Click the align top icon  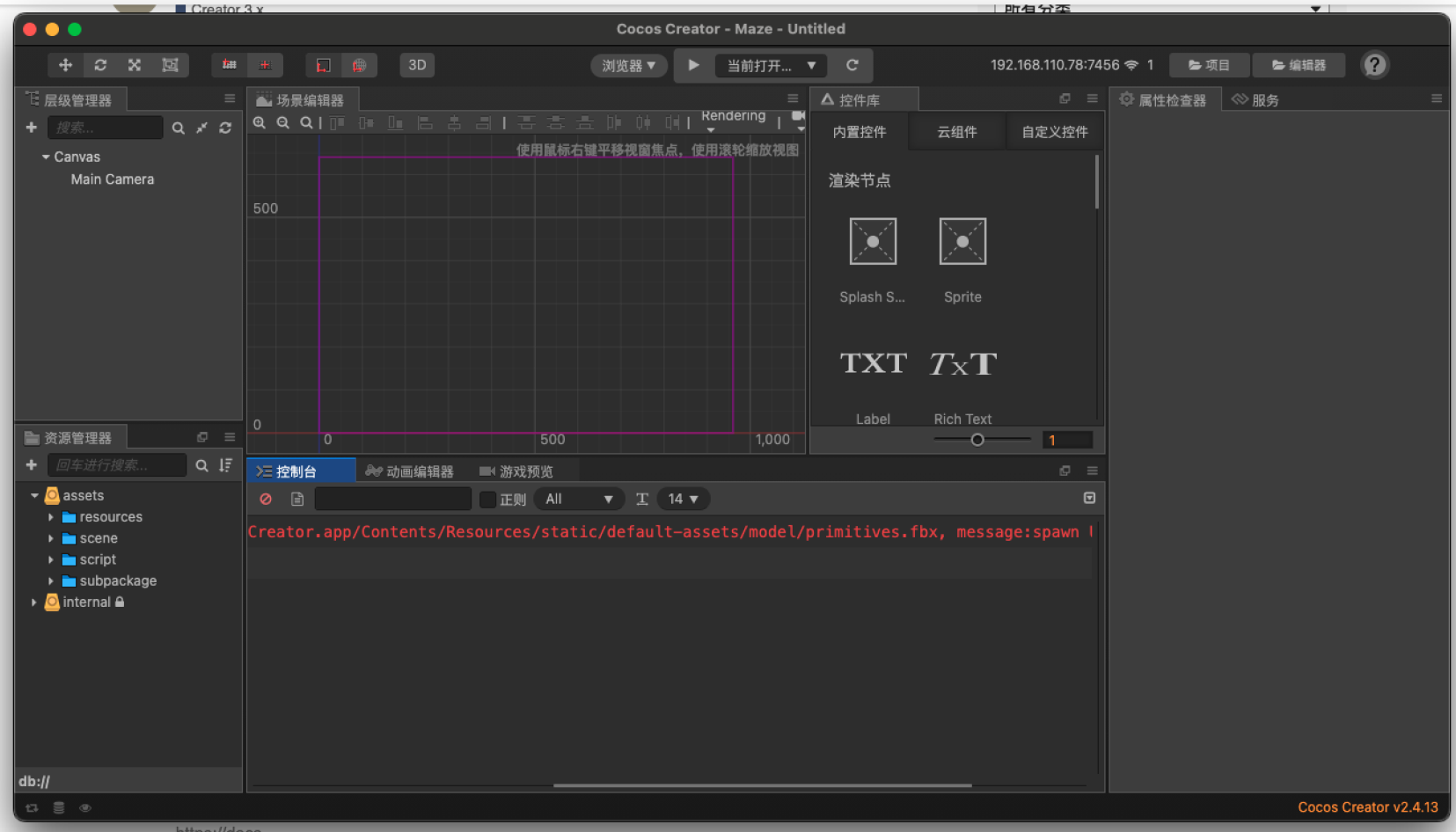(x=337, y=123)
